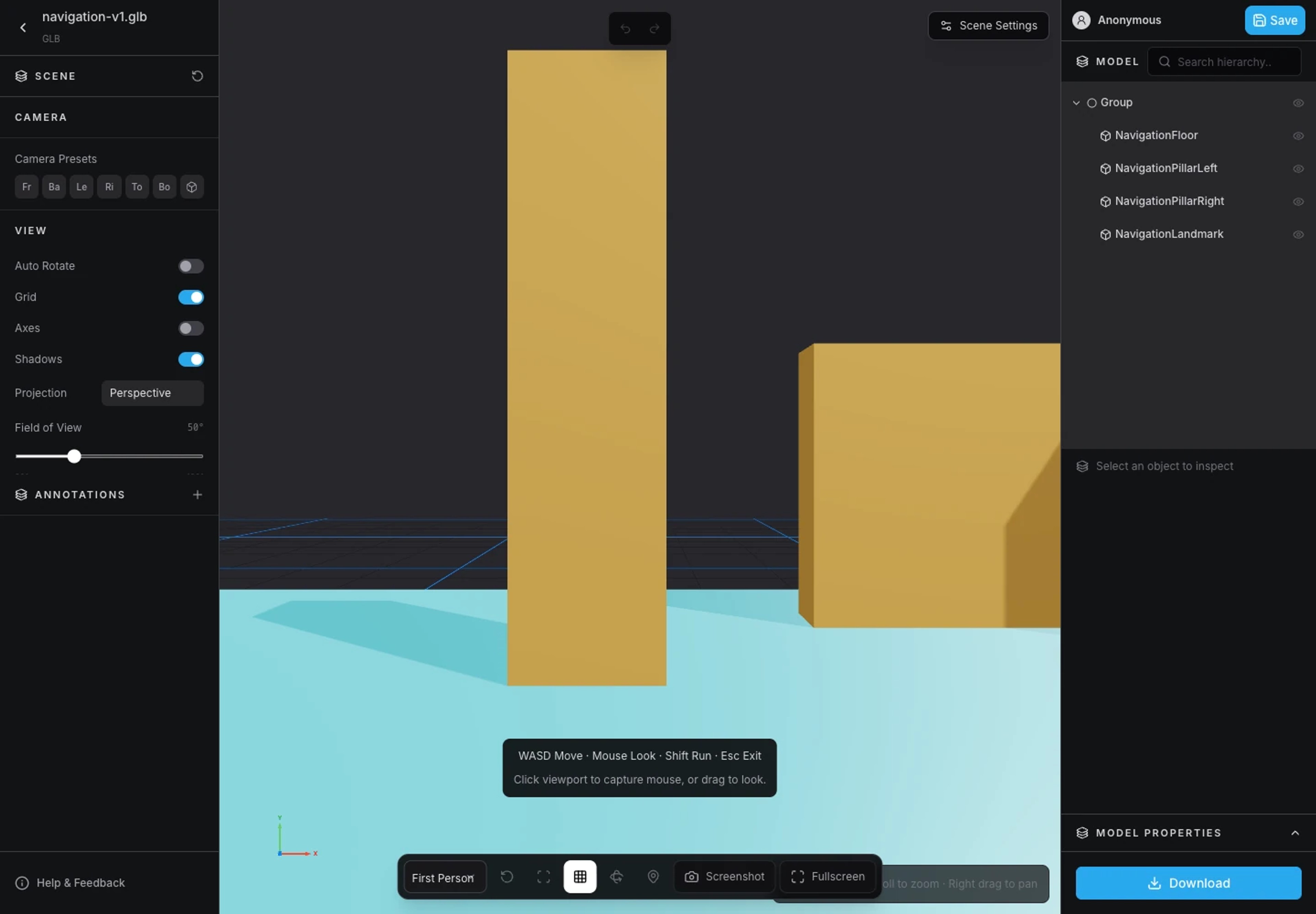This screenshot has height=914, width=1316.
Task: Turn off the Grid switch
Action: [191, 297]
